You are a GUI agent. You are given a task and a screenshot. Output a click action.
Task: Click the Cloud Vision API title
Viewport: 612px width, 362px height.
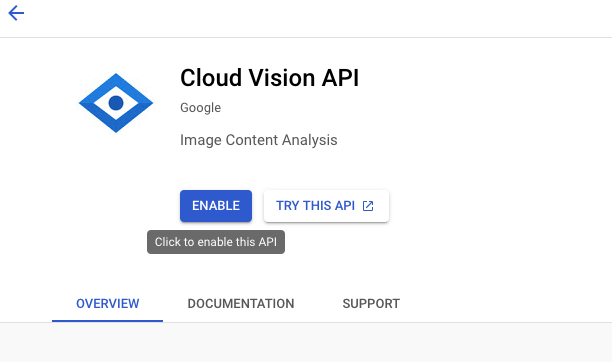click(x=269, y=78)
